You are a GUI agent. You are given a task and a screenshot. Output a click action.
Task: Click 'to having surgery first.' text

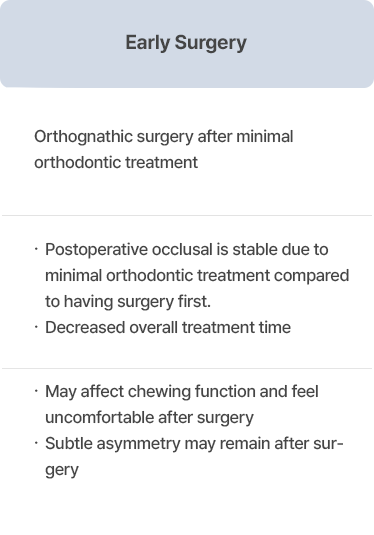[x=128, y=302]
